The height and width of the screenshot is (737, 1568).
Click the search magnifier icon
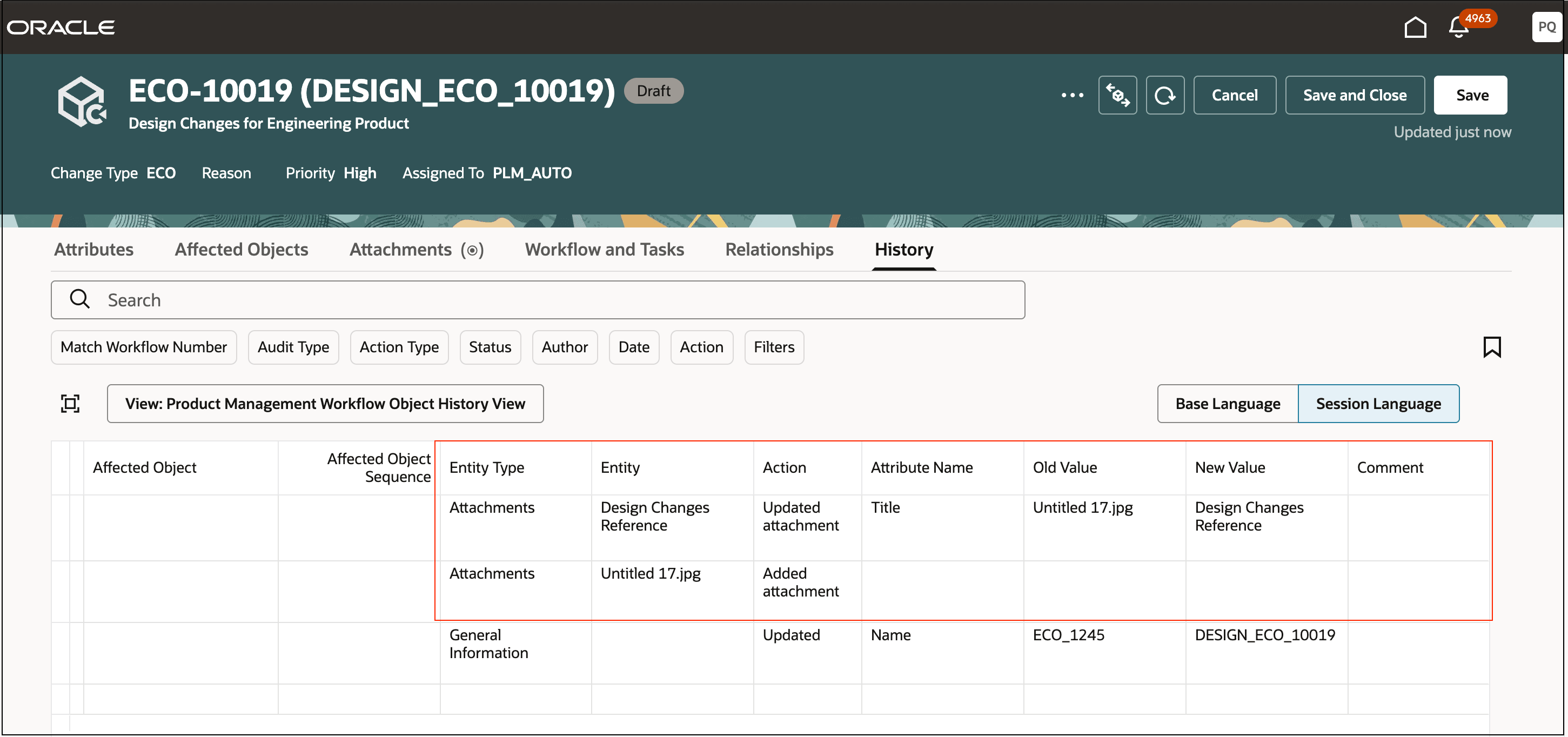tap(80, 299)
